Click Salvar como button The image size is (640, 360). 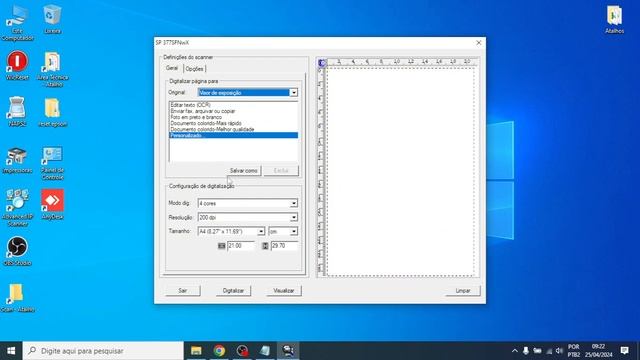(x=244, y=171)
